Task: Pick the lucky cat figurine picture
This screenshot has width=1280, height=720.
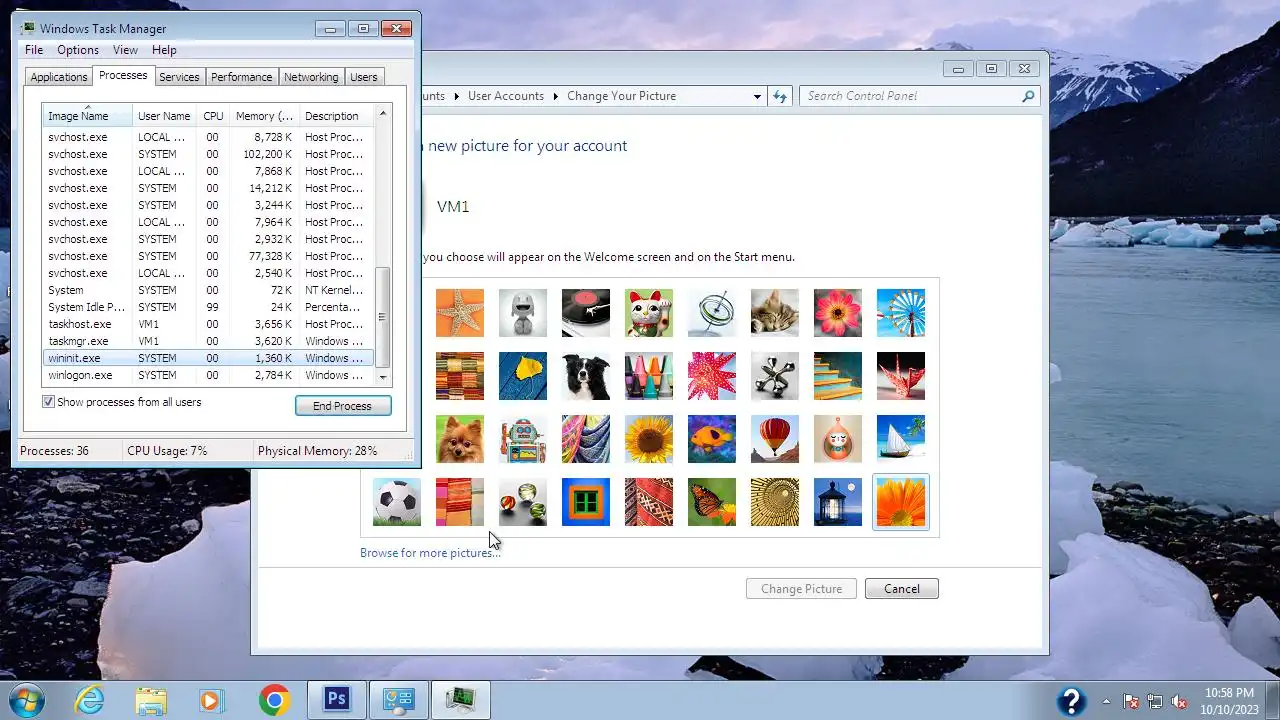Action: [x=649, y=313]
